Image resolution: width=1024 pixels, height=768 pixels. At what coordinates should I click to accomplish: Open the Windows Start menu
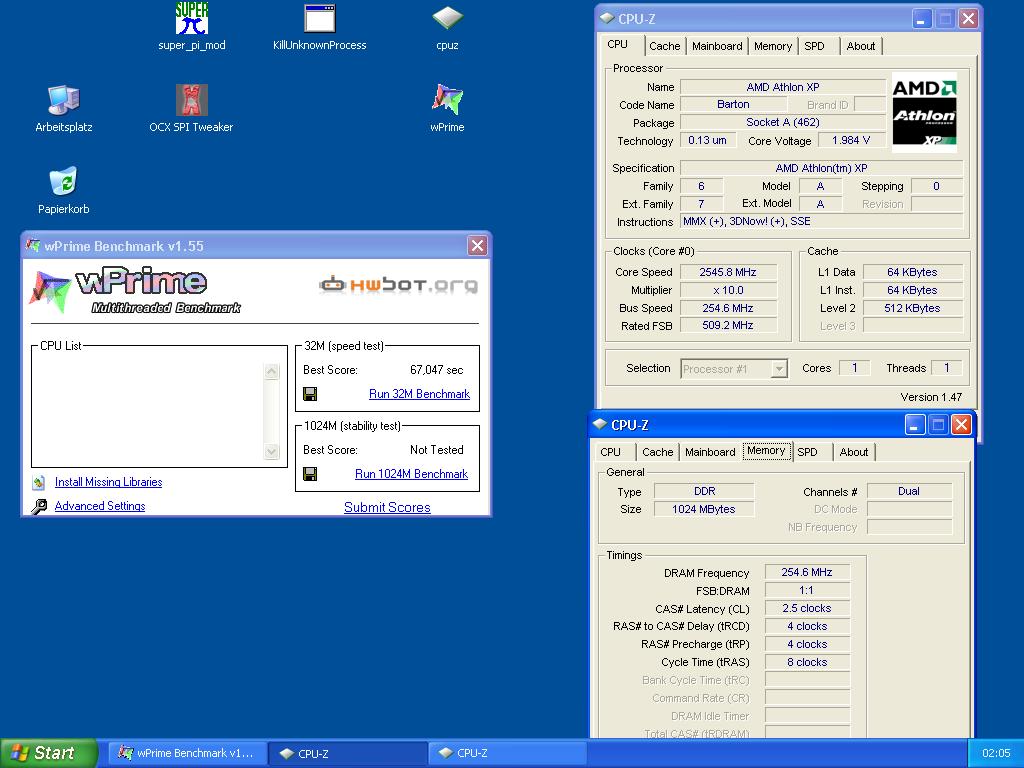[x=48, y=753]
